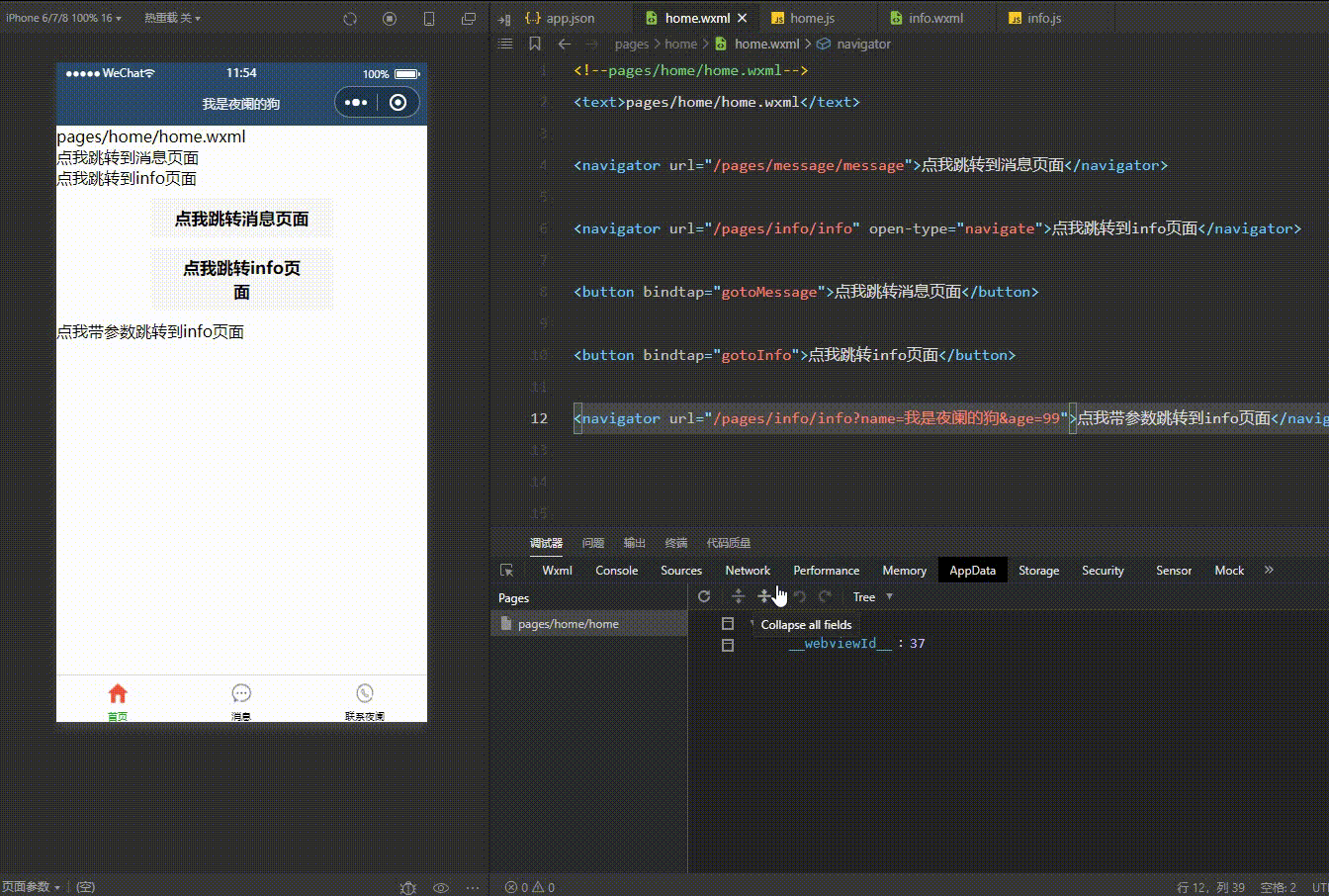Click the bug debug icon in the status bar

click(x=407, y=887)
